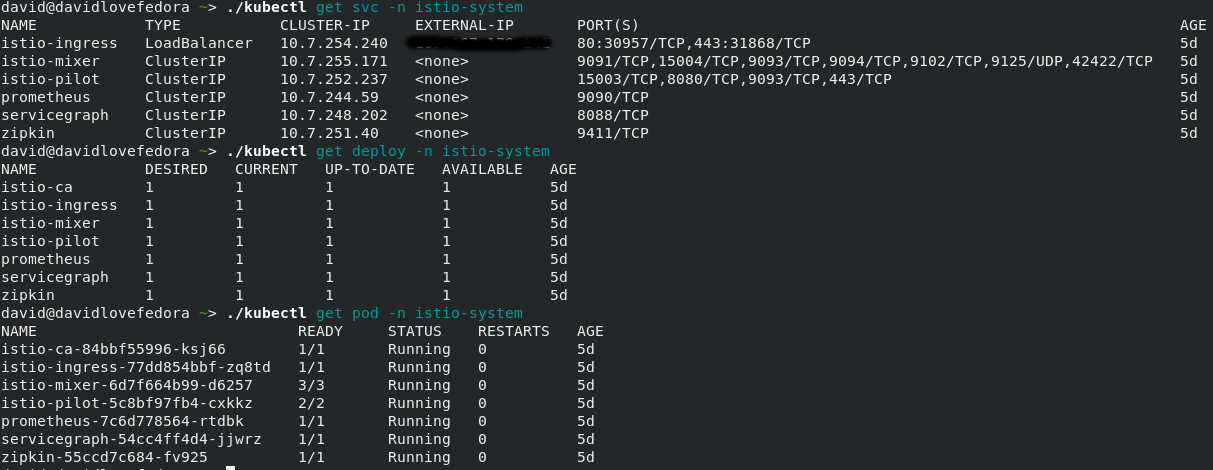Click the prometheus service row name
The height and width of the screenshot is (470, 1213).
click(x=46, y=97)
